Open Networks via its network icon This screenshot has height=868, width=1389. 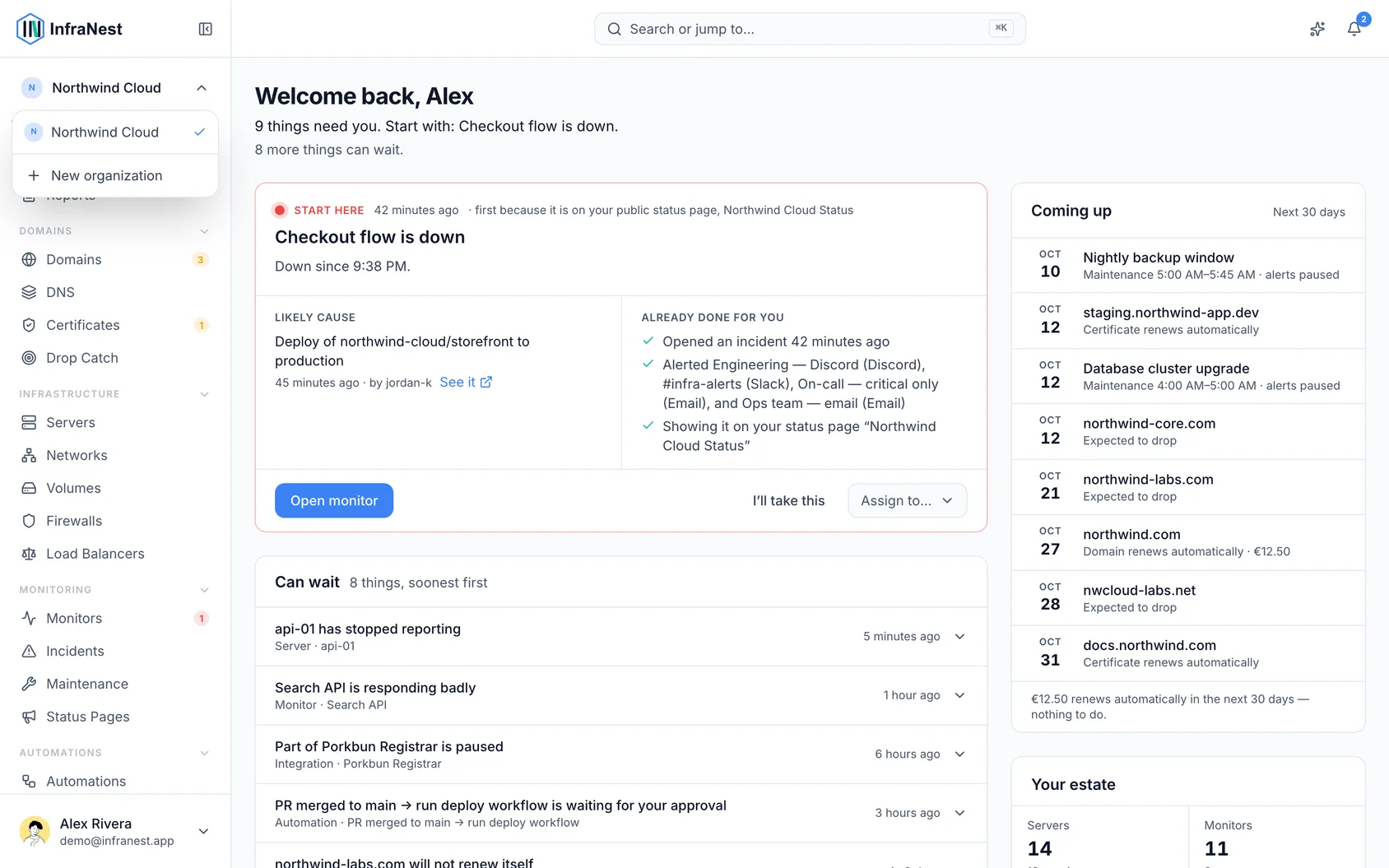pyautogui.click(x=29, y=456)
